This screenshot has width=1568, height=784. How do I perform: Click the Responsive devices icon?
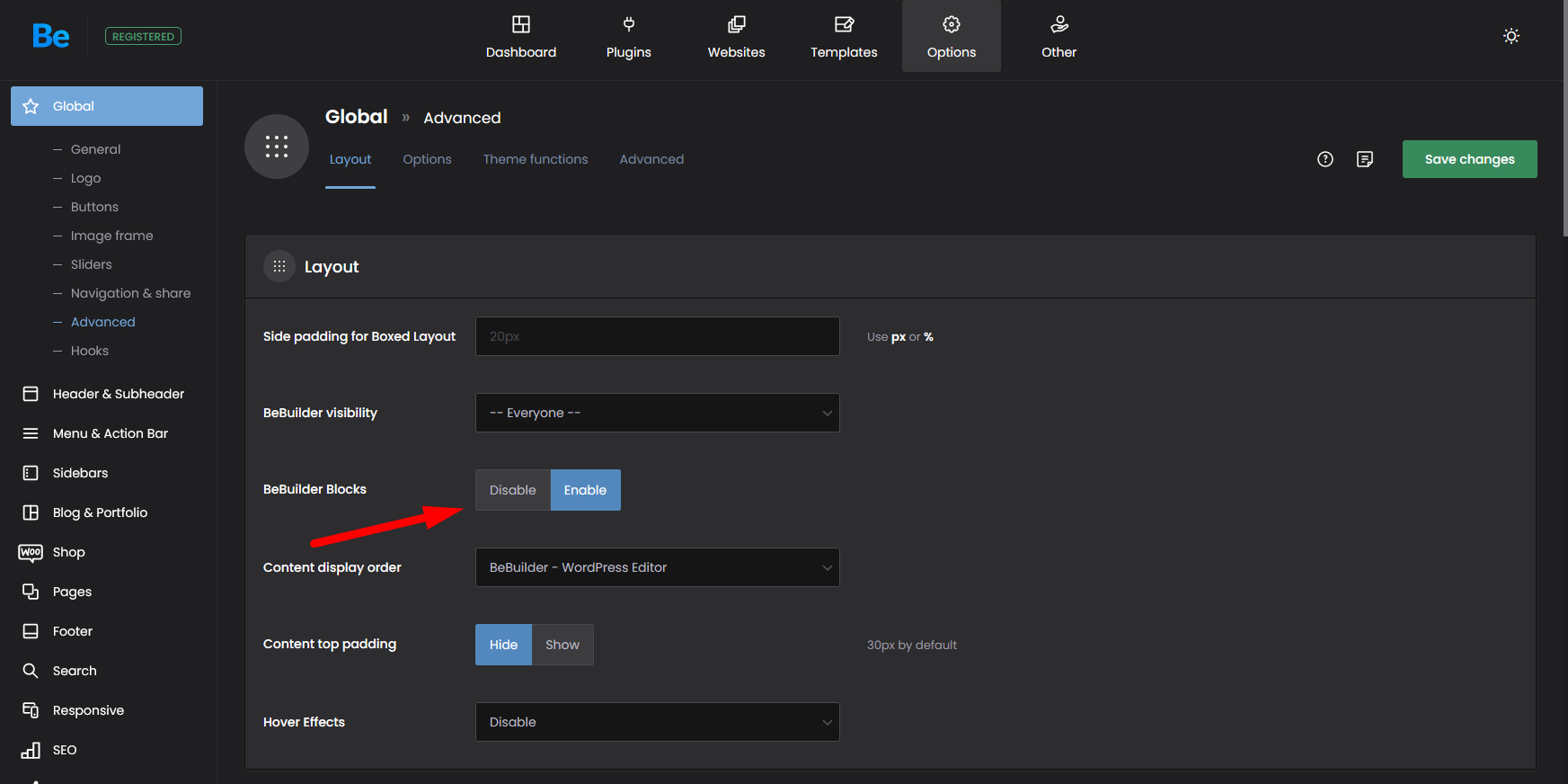[x=31, y=710]
